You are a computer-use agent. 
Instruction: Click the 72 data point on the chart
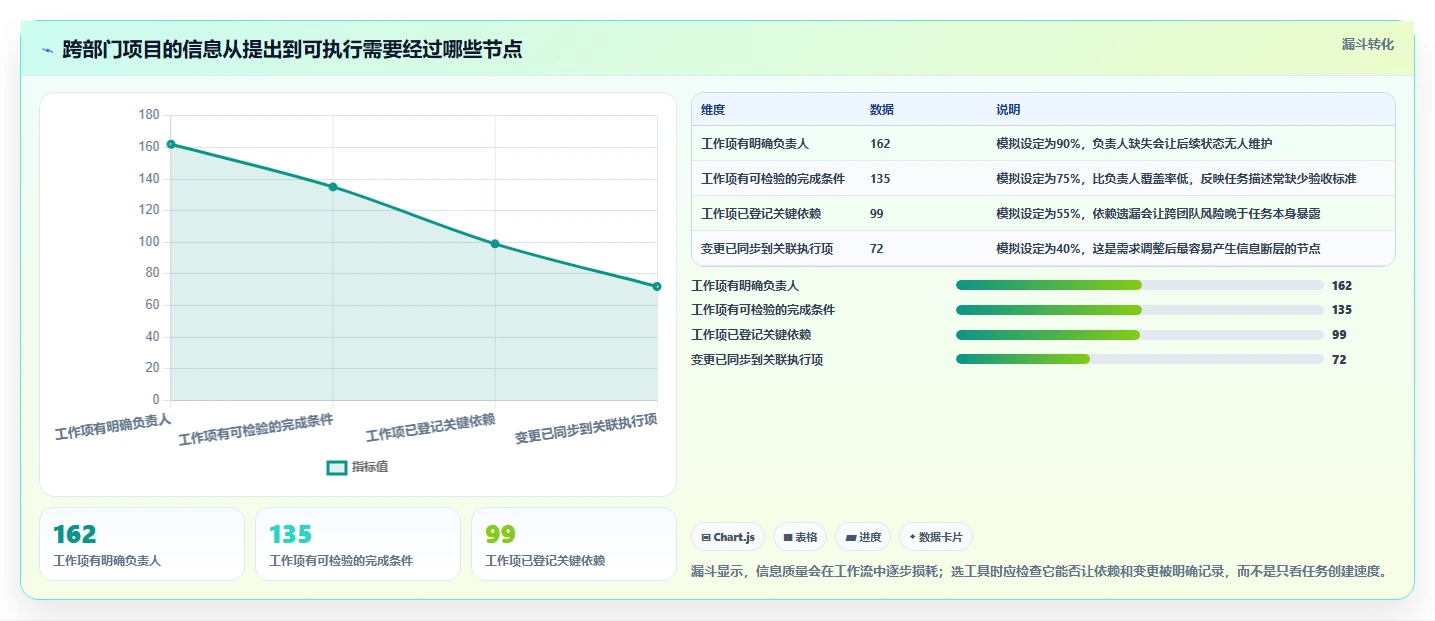coord(657,287)
